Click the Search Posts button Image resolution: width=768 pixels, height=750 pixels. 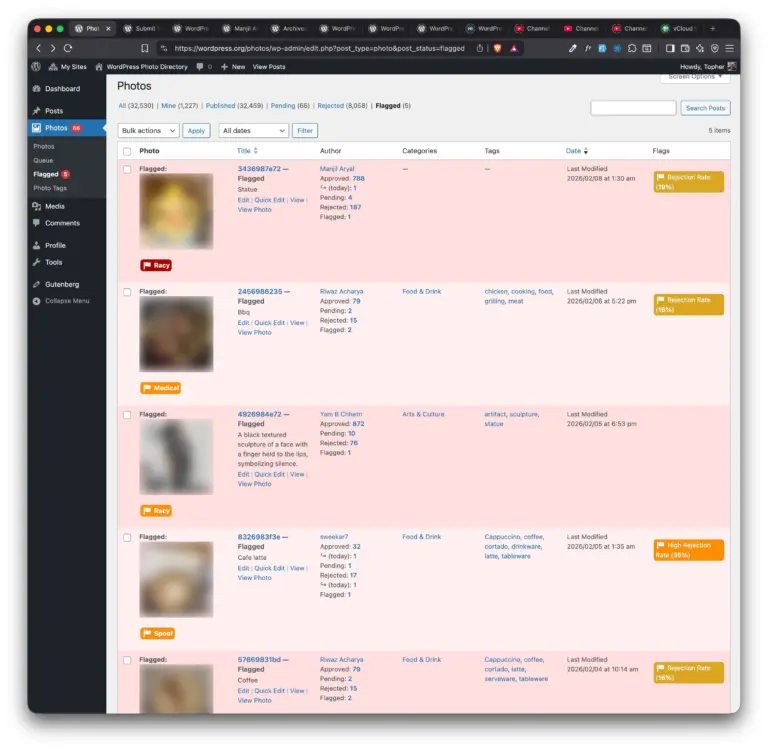coord(705,108)
